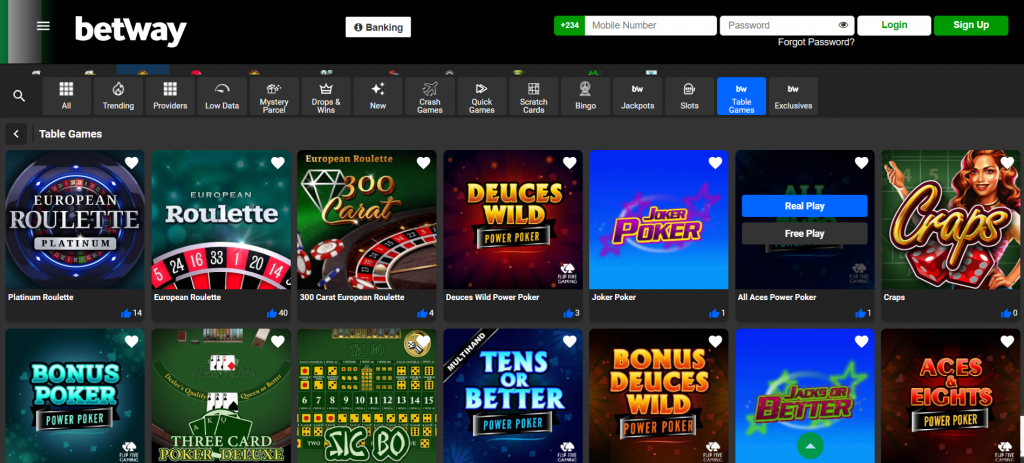Toggle heart on Deuces Wild Power Poker
The width and height of the screenshot is (1024, 463).
click(569, 163)
